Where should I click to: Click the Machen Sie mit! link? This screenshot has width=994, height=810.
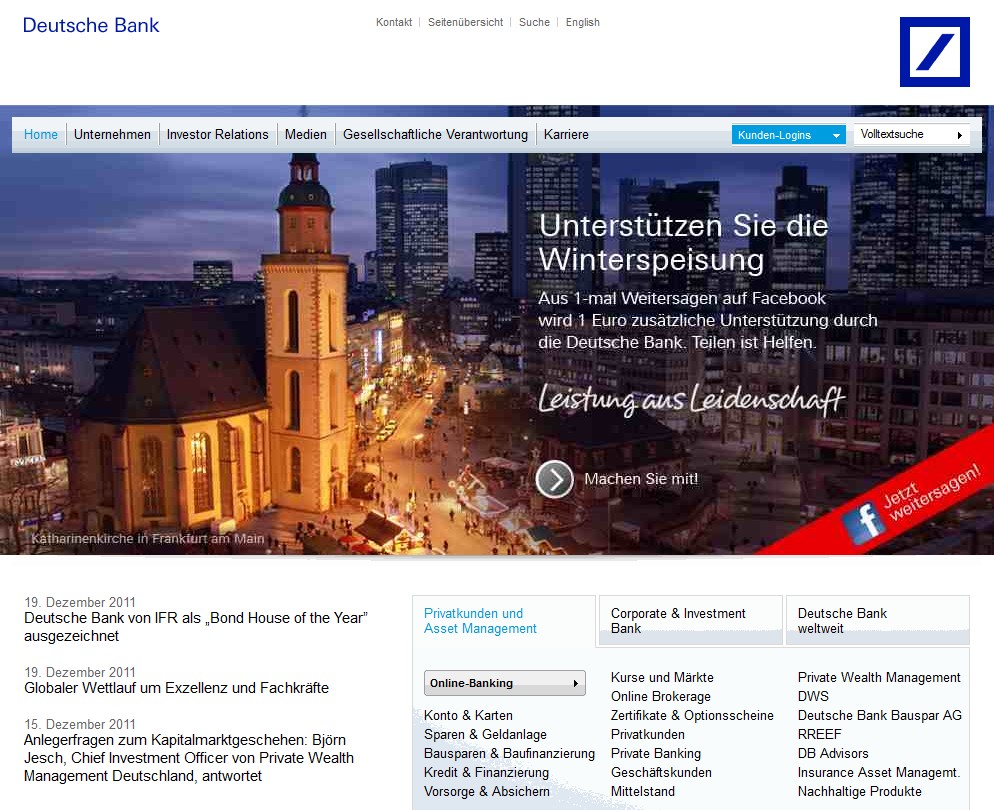[x=641, y=479]
